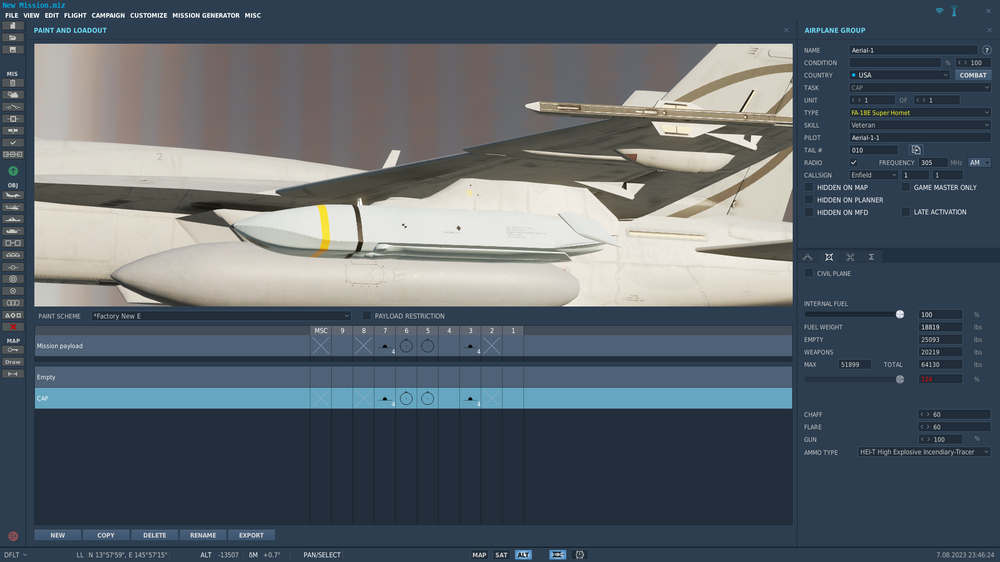Open the route waypoints tab icon
This screenshot has height=562, width=1000.
(807, 257)
